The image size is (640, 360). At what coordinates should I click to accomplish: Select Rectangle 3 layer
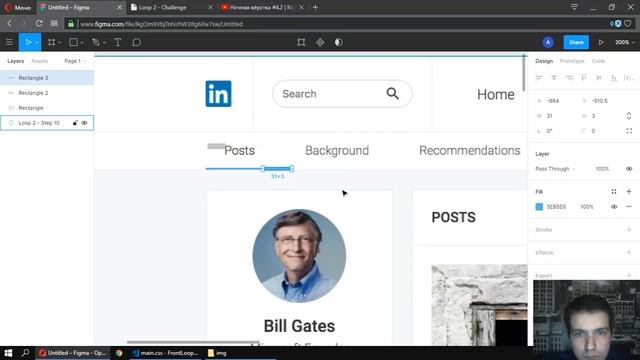coord(47,78)
